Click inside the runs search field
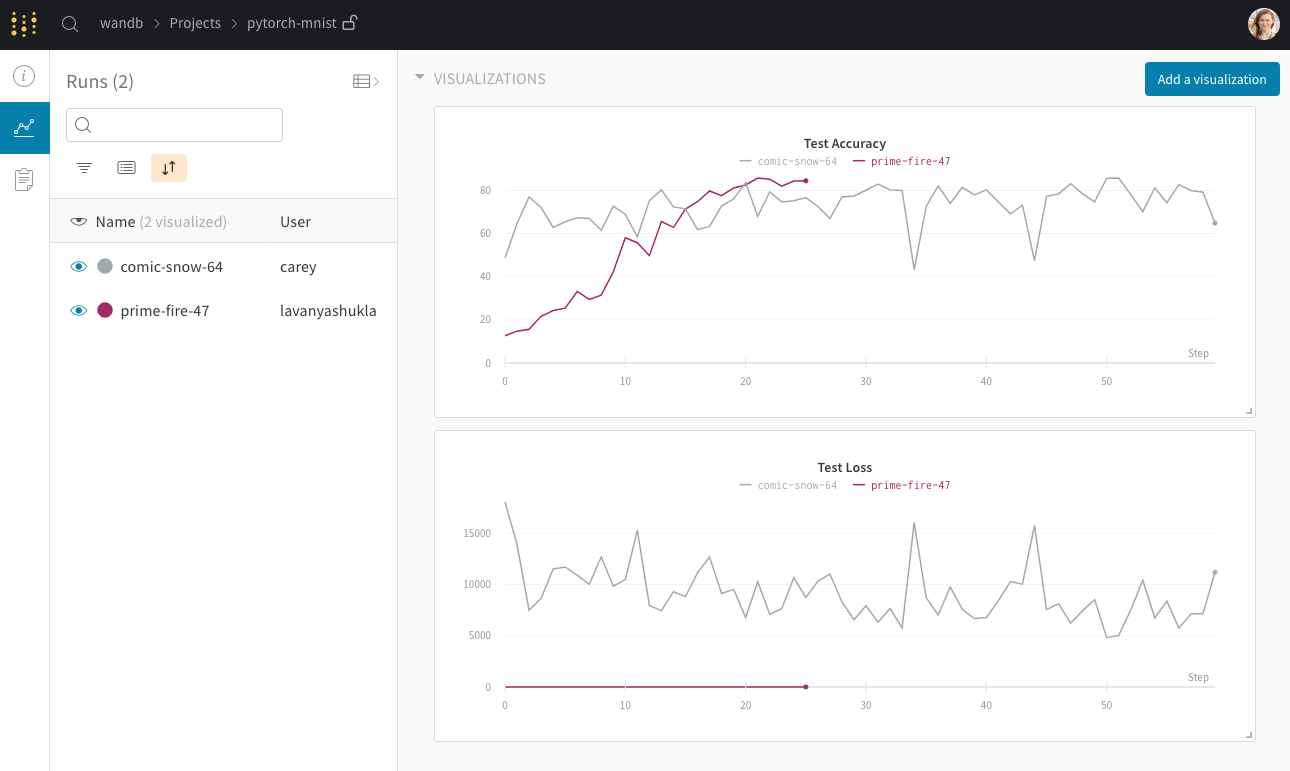Viewport: 1290px width, 771px height. (x=174, y=125)
